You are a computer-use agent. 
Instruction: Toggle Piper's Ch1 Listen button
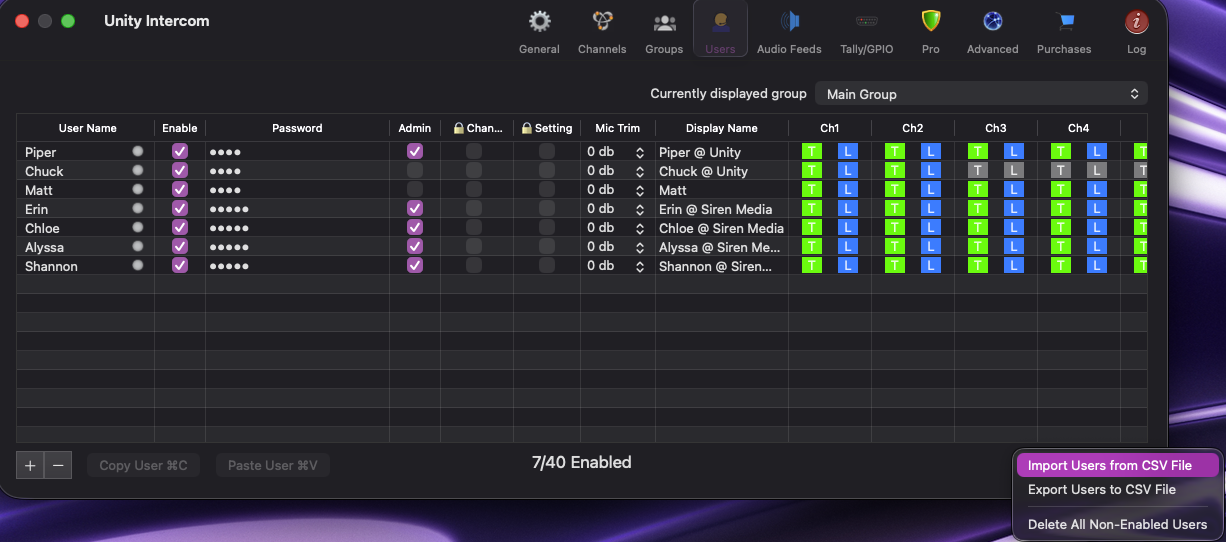pyautogui.click(x=847, y=151)
